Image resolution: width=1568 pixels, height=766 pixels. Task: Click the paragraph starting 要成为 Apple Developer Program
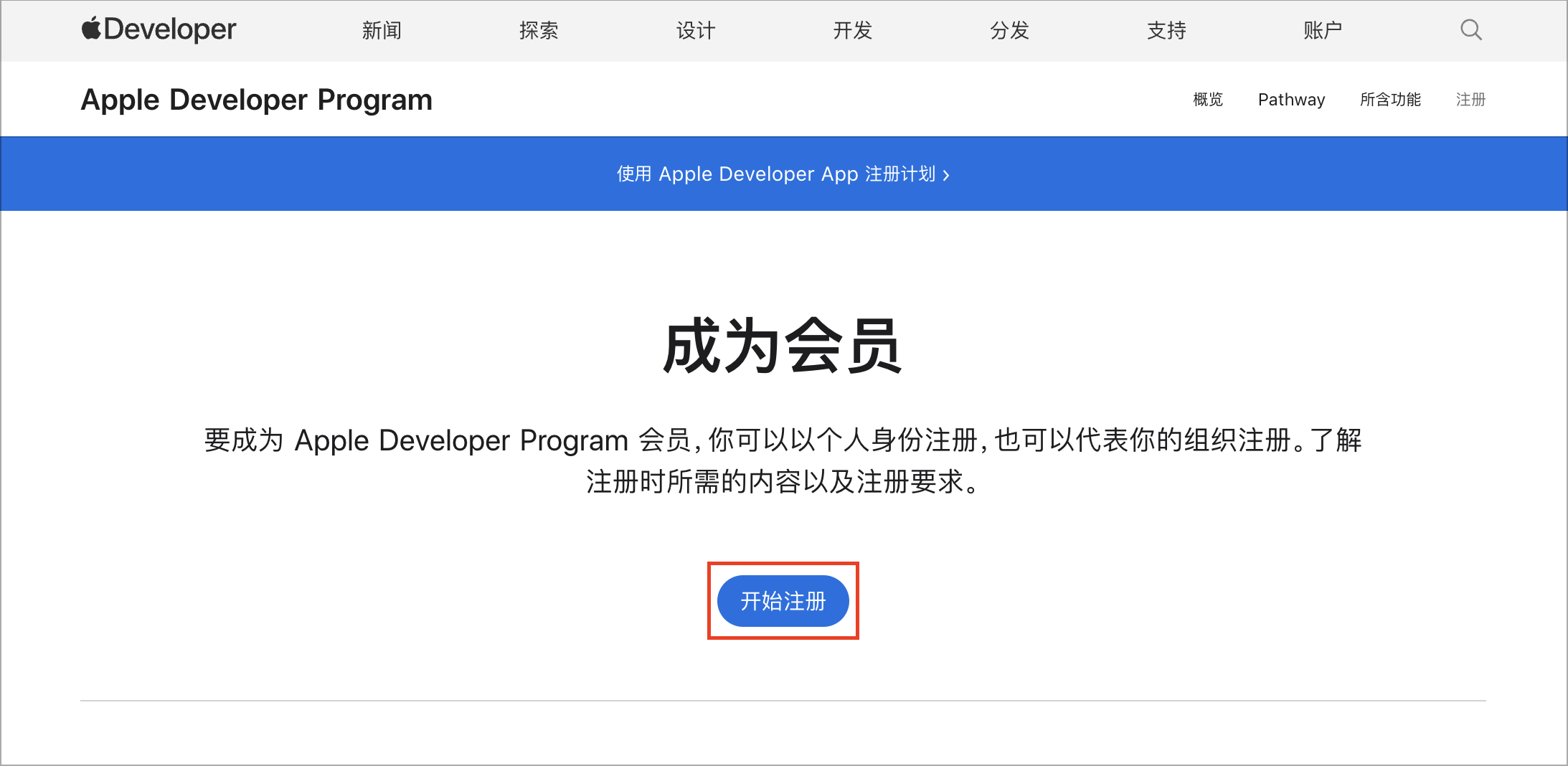(783, 460)
